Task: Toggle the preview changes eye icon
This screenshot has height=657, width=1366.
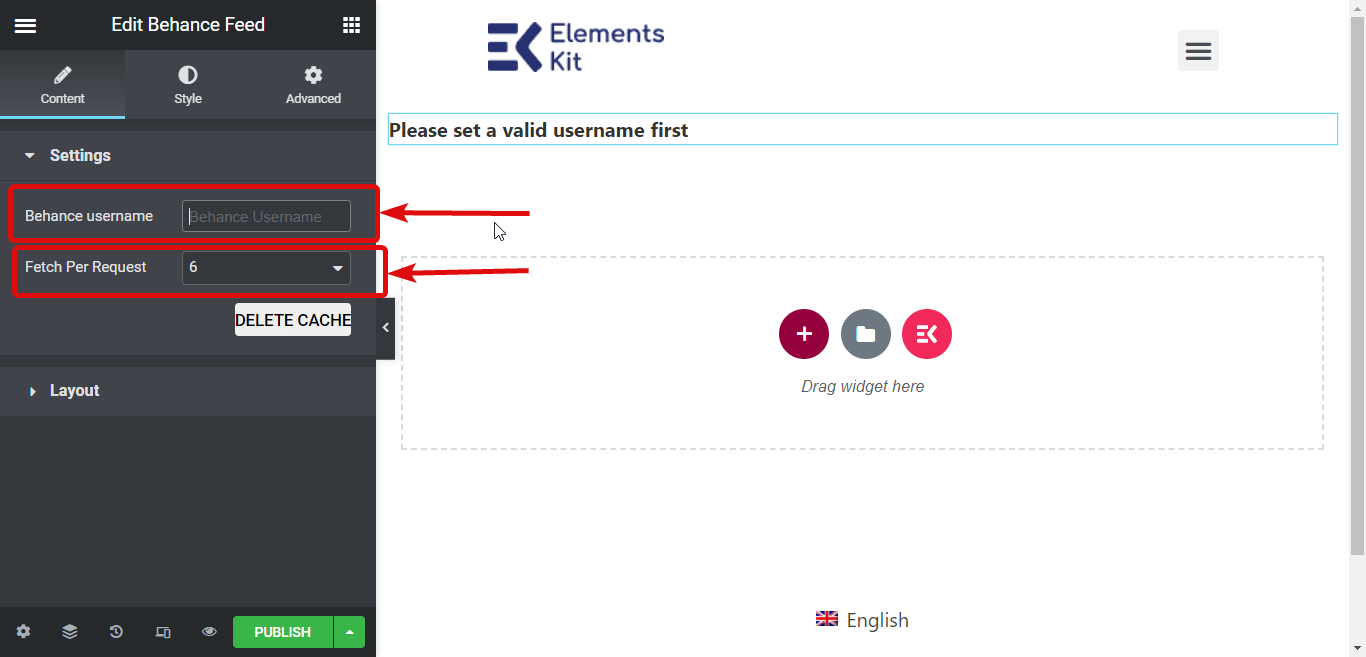Action: click(209, 632)
